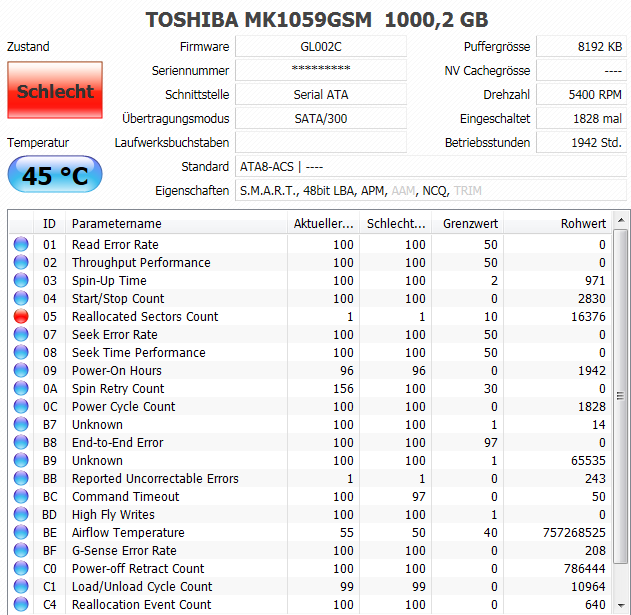Click the Schlecht... column header
Screen dimensions: 631x615
coord(396,223)
